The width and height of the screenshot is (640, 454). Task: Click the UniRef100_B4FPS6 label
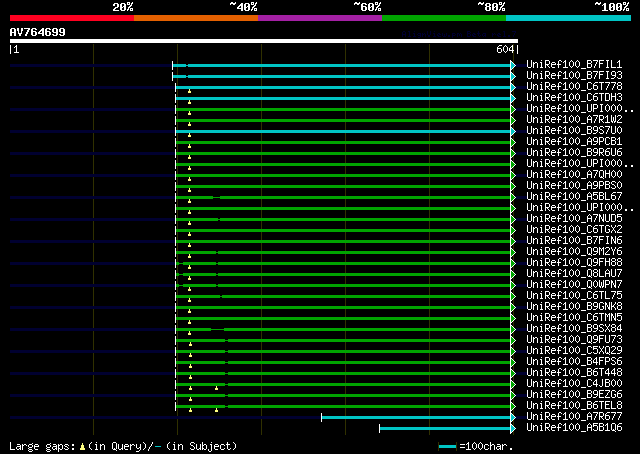point(574,362)
